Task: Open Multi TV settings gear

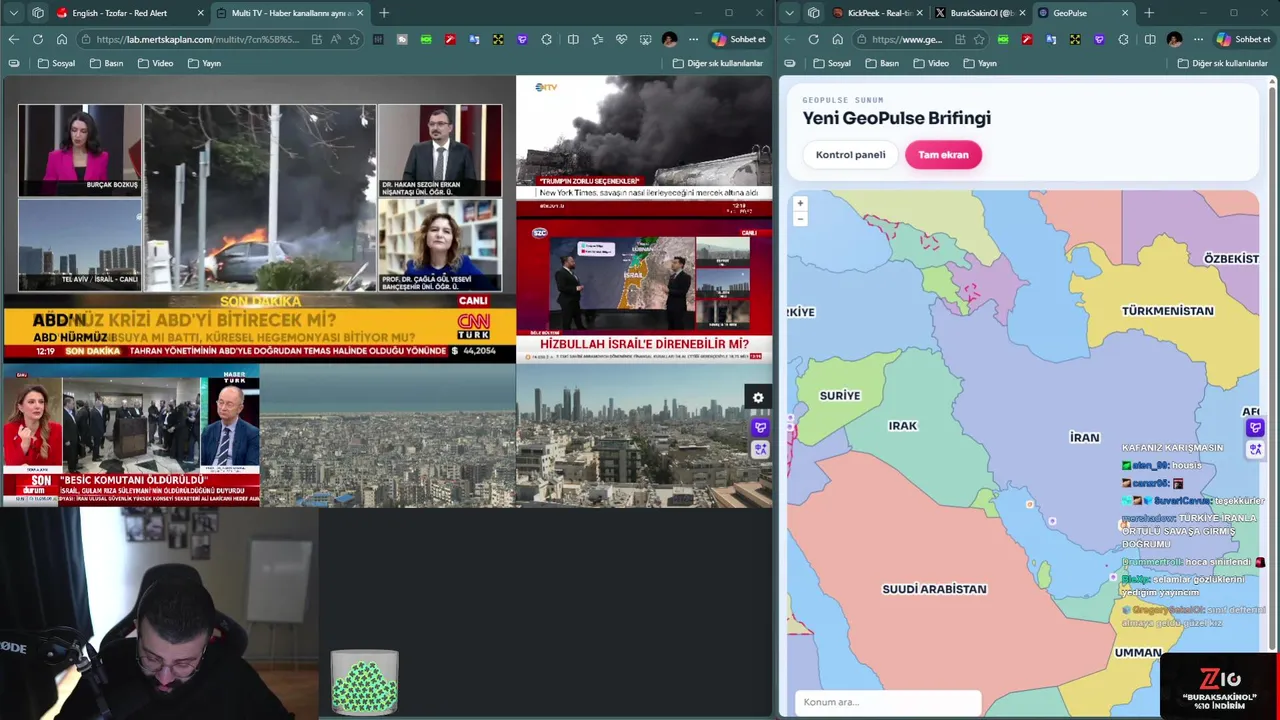Action: [x=758, y=397]
